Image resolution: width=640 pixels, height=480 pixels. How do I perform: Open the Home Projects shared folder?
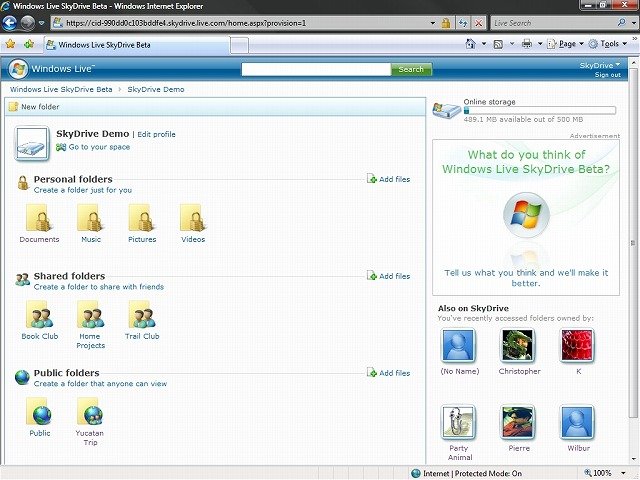pyautogui.click(x=91, y=315)
